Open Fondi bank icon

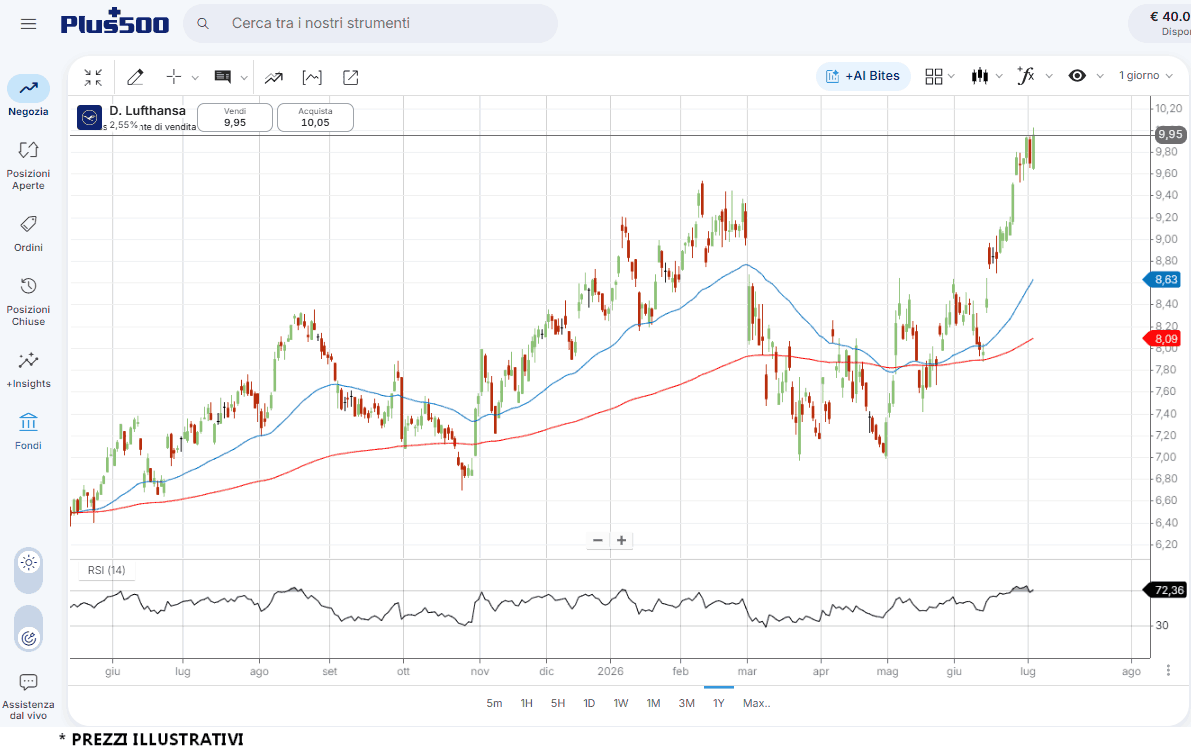tap(28, 431)
